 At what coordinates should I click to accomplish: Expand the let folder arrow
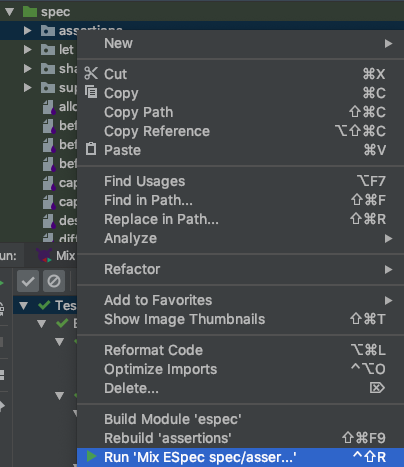tap(27, 50)
